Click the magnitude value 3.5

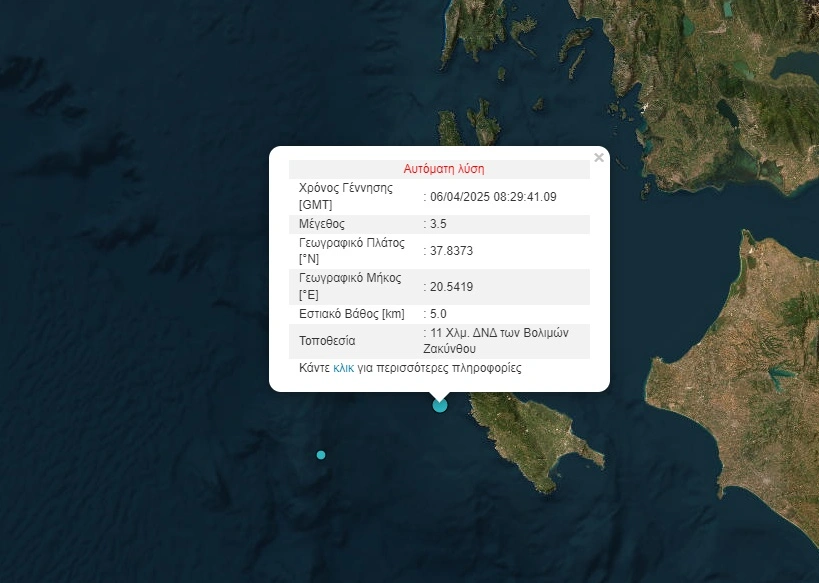pos(438,224)
